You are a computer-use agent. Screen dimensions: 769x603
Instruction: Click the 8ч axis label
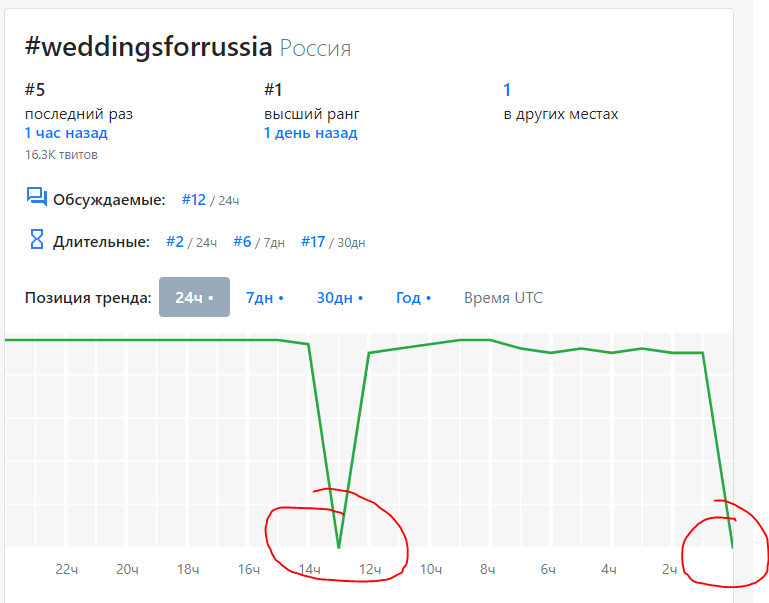coord(487,569)
